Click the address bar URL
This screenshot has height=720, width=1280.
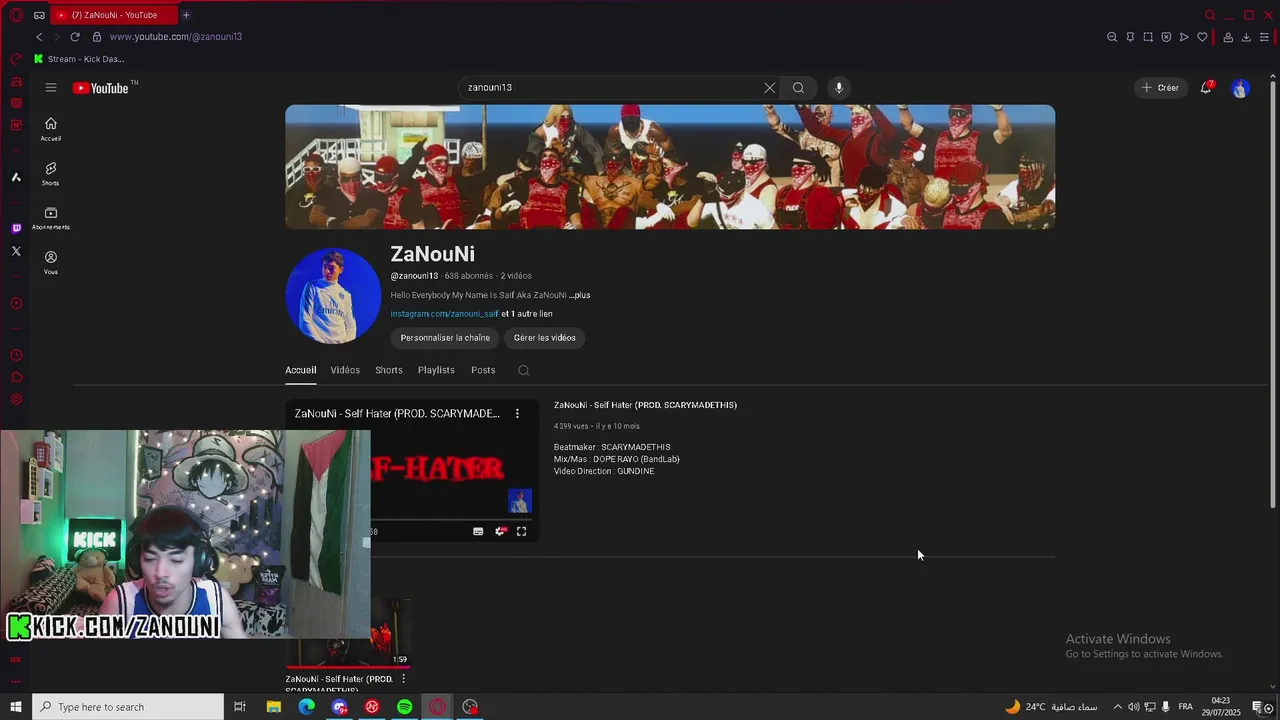tap(176, 37)
